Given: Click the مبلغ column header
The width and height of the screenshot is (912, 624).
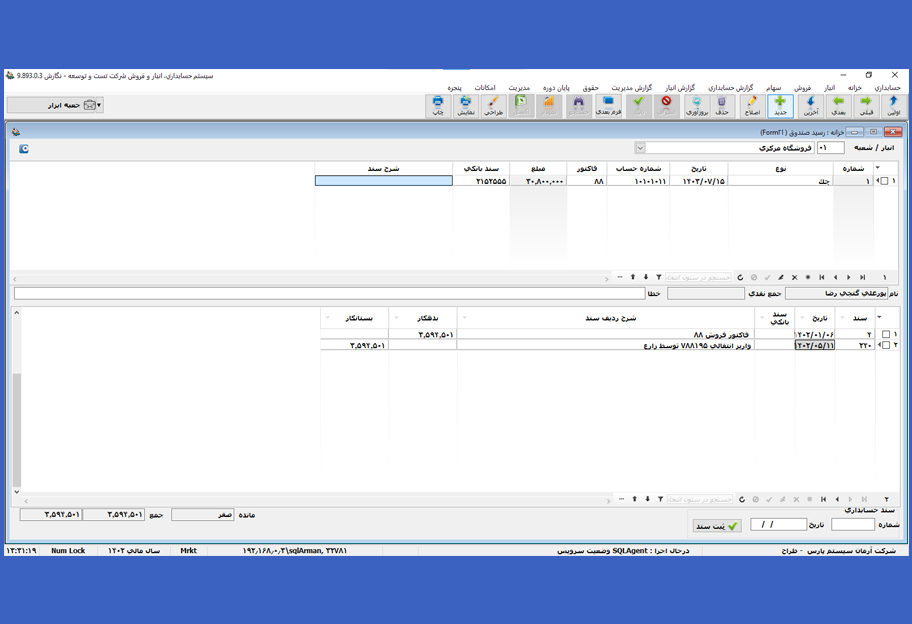Looking at the screenshot, I should tap(538, 168).
